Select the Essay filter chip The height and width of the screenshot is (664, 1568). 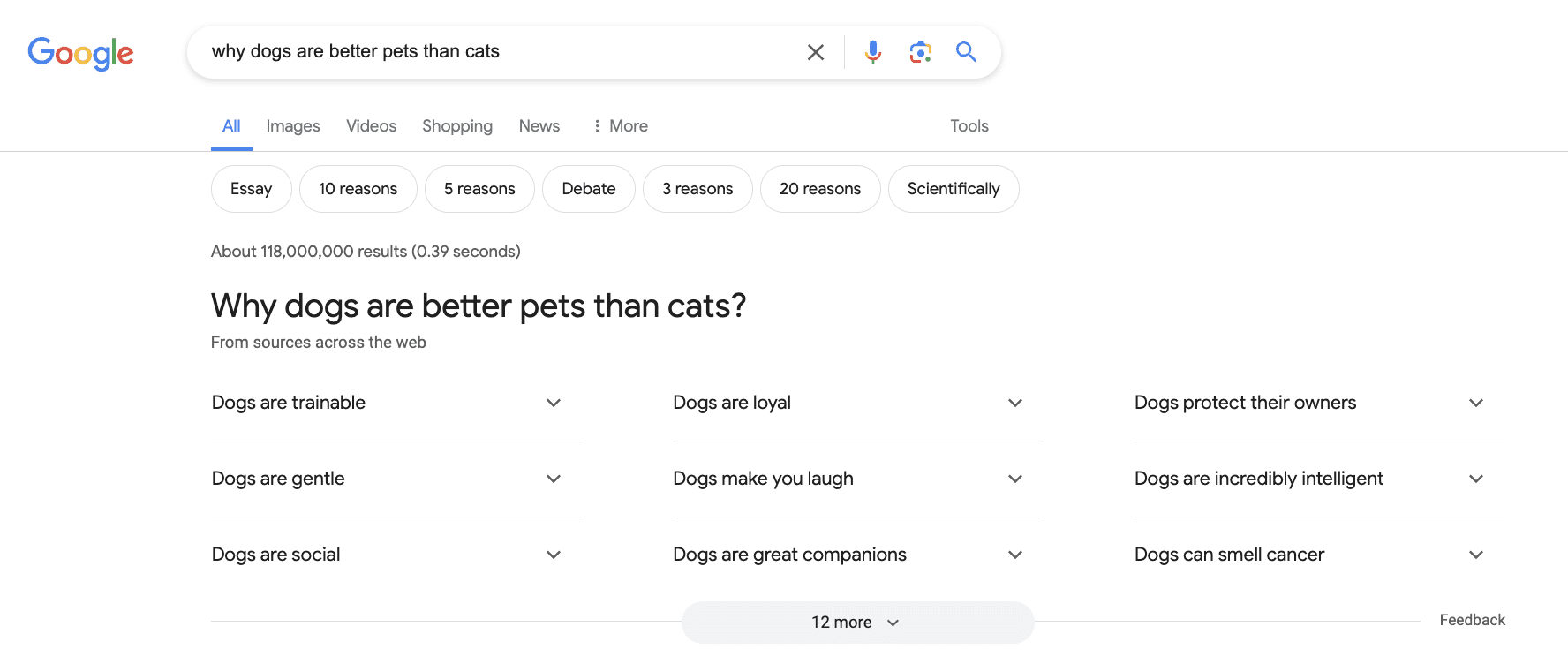click(x=251, y=188)
